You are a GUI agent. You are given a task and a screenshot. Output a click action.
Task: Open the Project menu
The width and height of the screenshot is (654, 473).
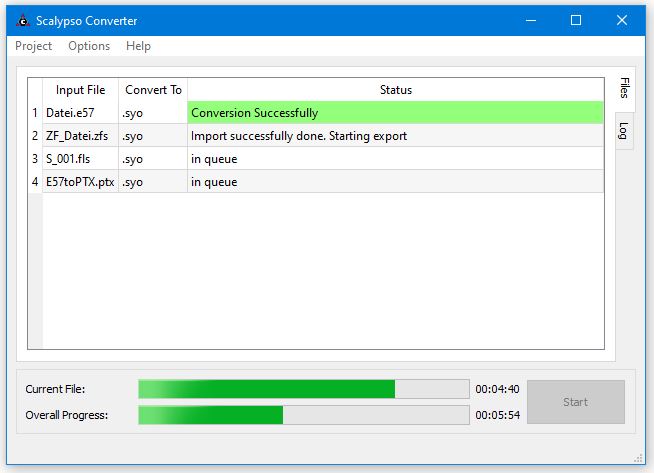click(x=34, y=46)
